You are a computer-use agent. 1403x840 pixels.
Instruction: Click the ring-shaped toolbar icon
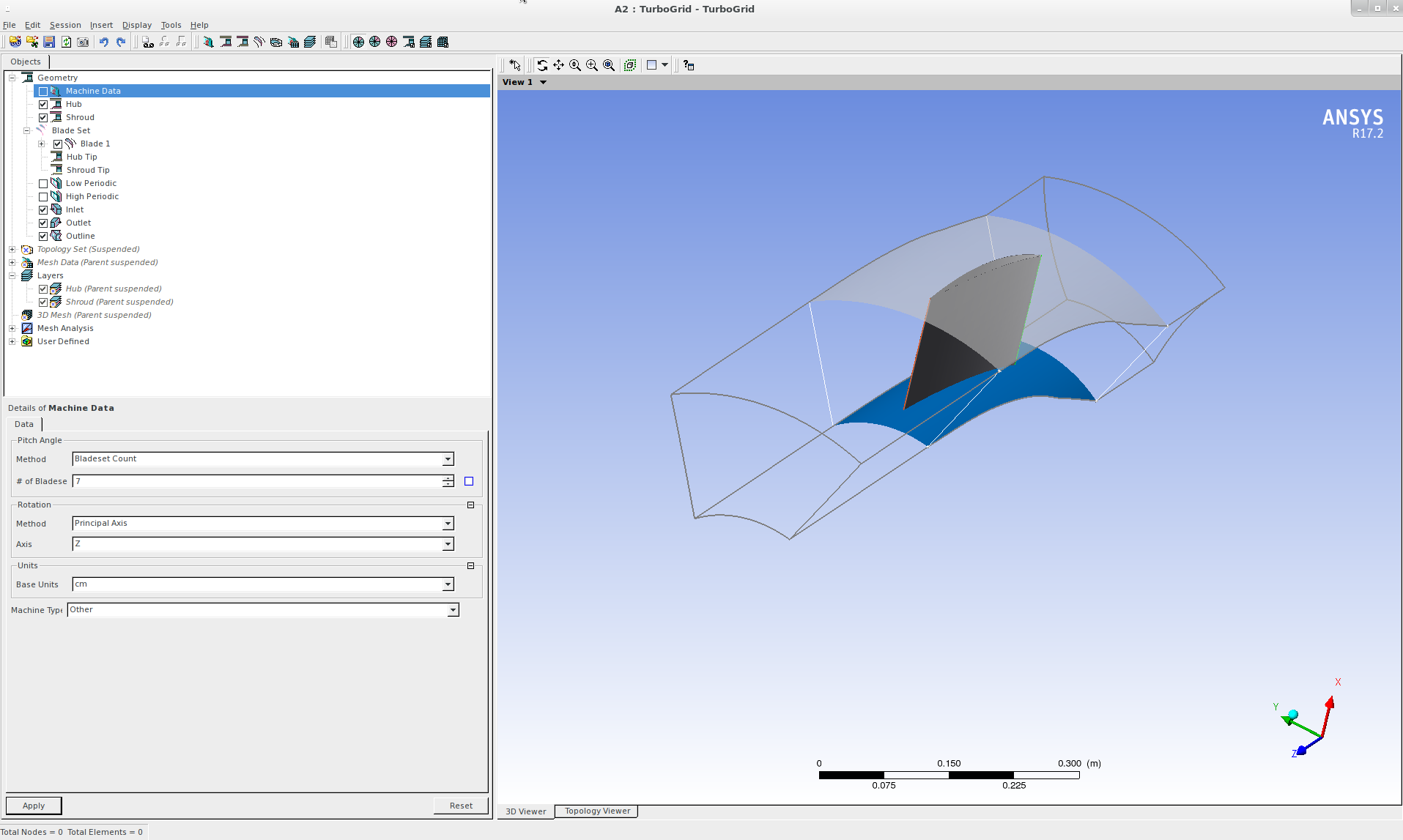[276, 42]
